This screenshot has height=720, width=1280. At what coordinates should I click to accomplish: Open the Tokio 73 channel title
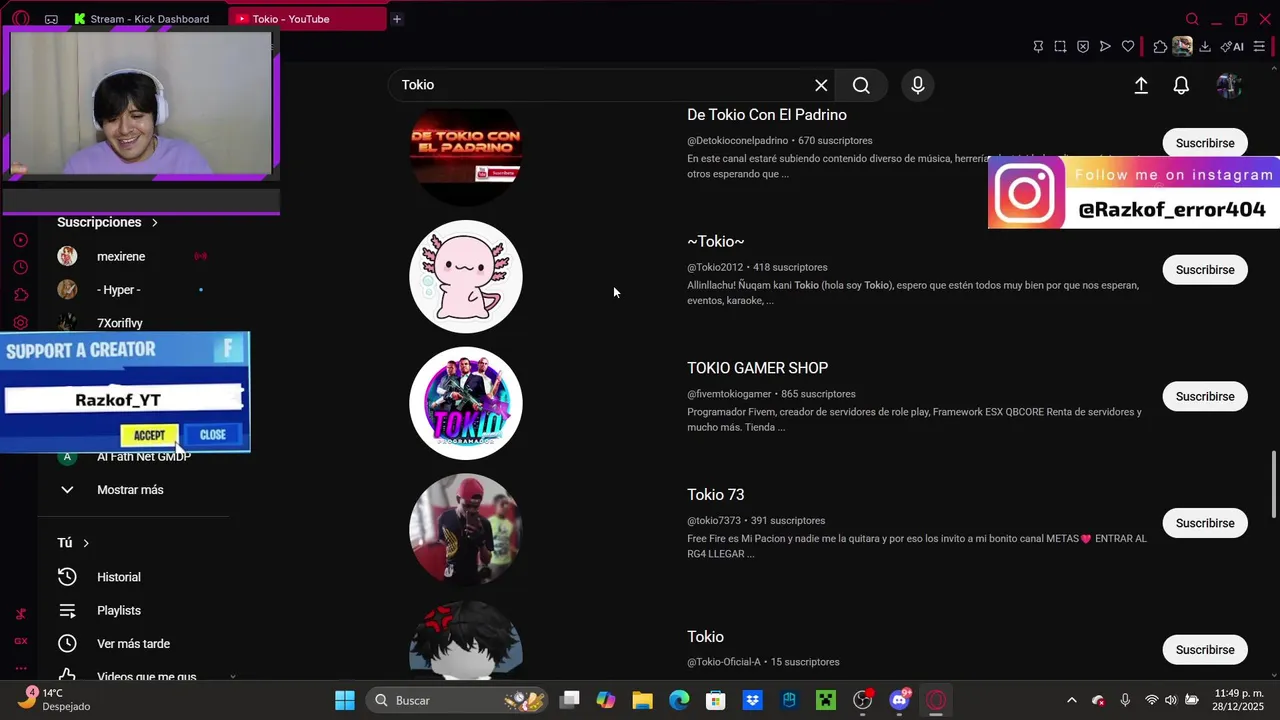pyautogui.click(x=716, y=495)
